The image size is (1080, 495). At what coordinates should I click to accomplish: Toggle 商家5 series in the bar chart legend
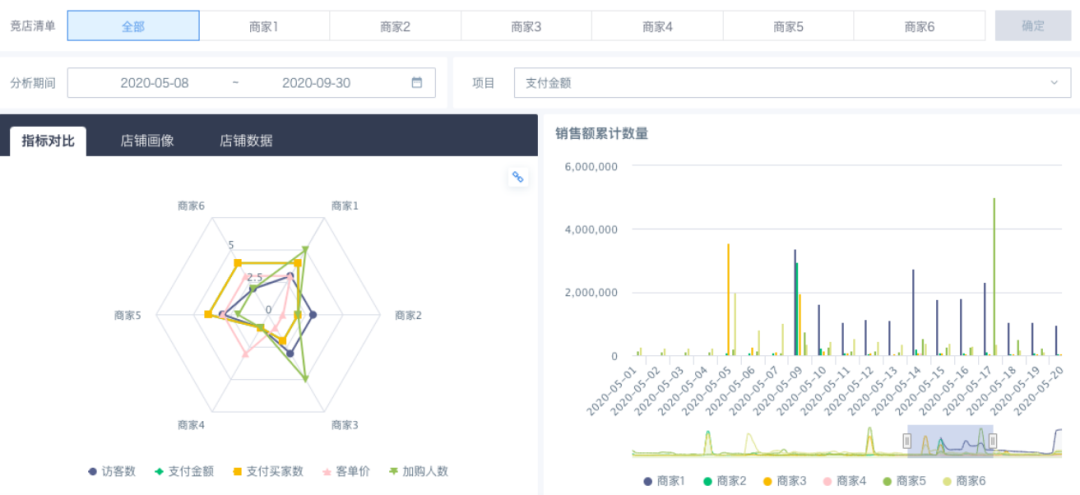point(904,481)
